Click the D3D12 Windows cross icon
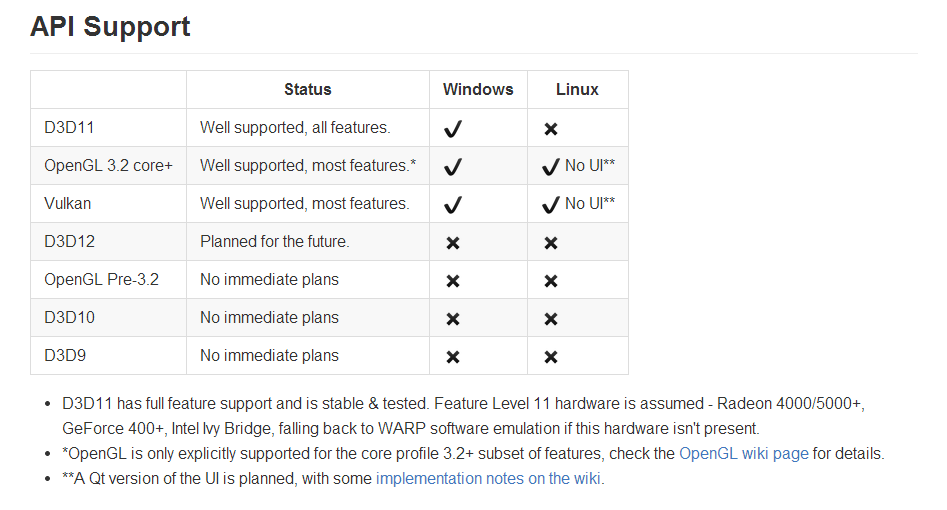The image size is (947, 510). pyautogui.click(x=453, y=243)
